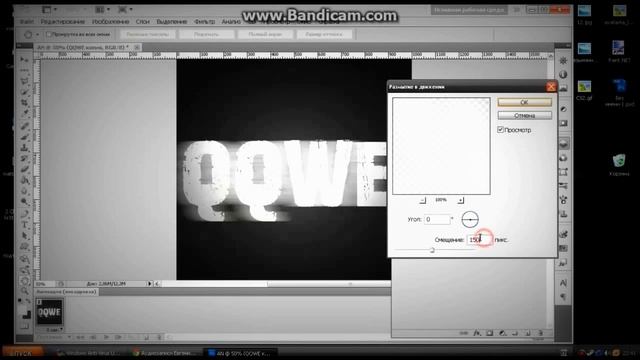640x360 pixels.
Task: Open the Файл menu
Action: pos(27,21)
